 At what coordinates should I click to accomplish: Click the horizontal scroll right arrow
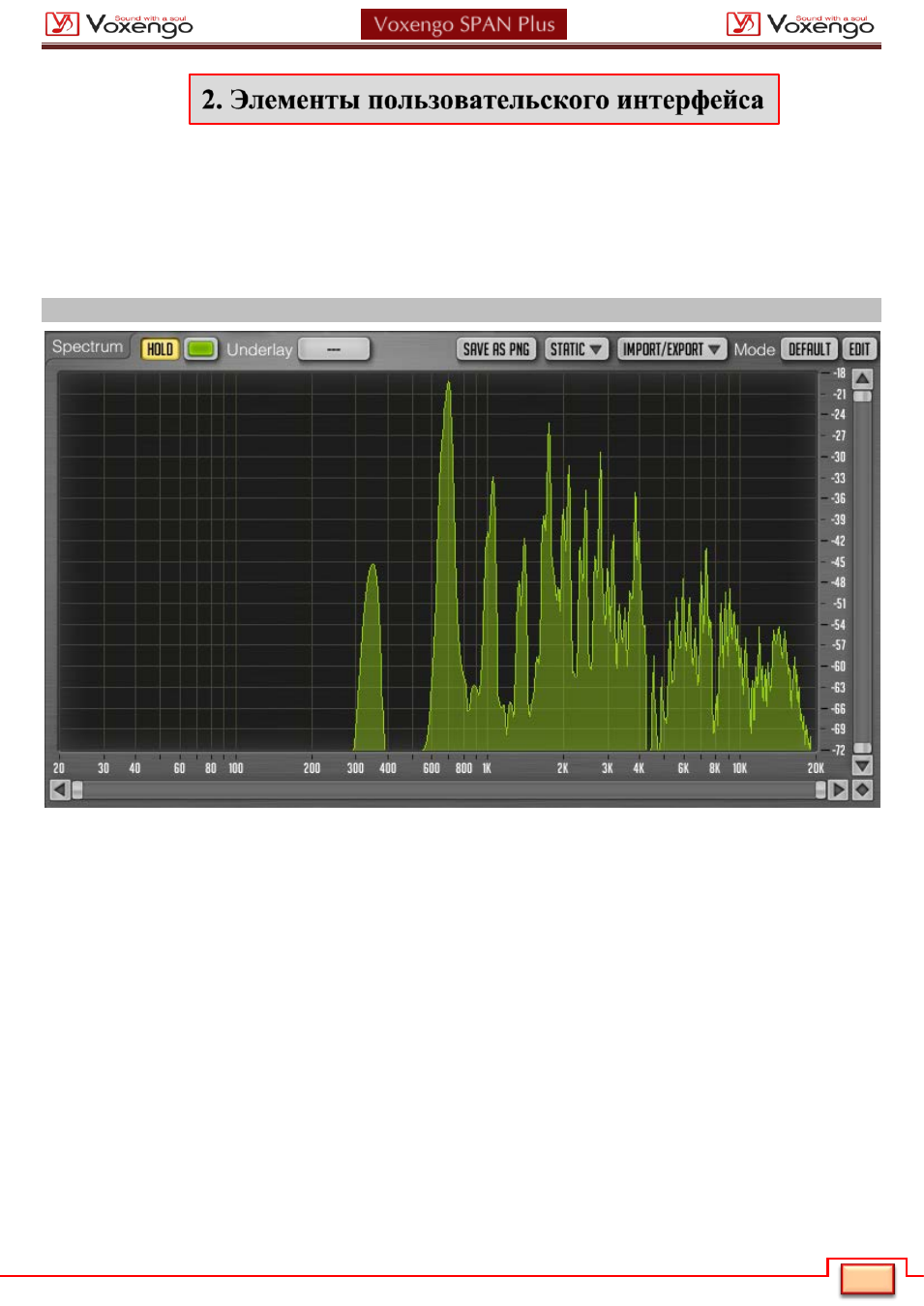pyautogui.click(x=838, y=789)
